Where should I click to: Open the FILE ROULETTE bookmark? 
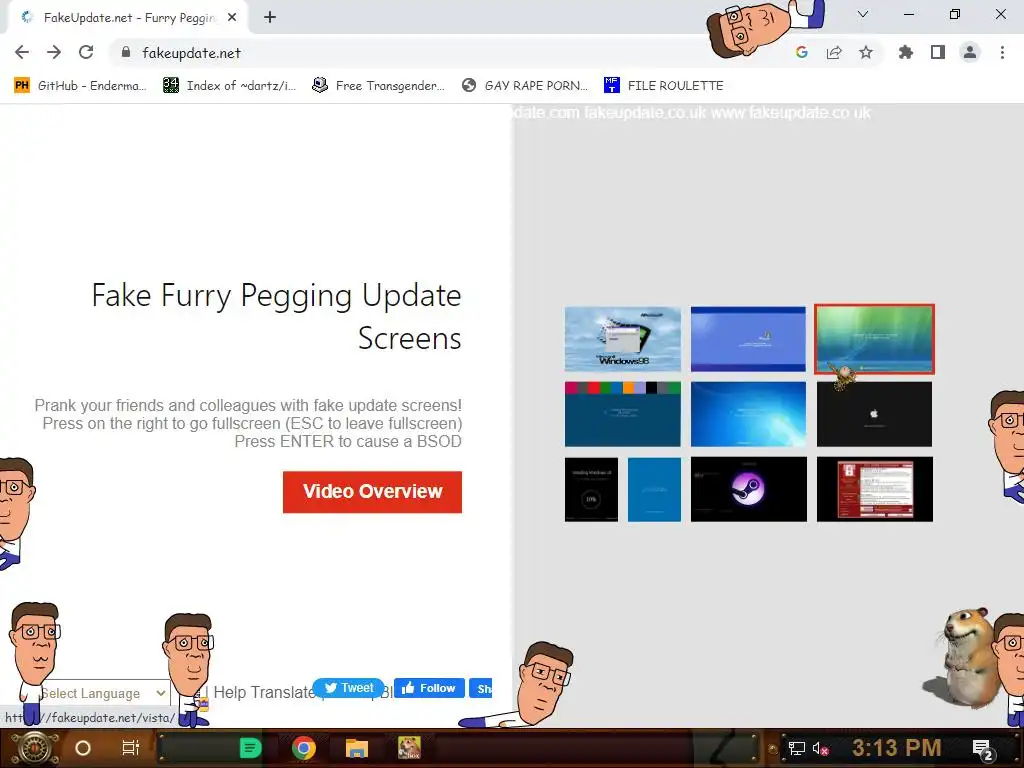pos(664,86)
